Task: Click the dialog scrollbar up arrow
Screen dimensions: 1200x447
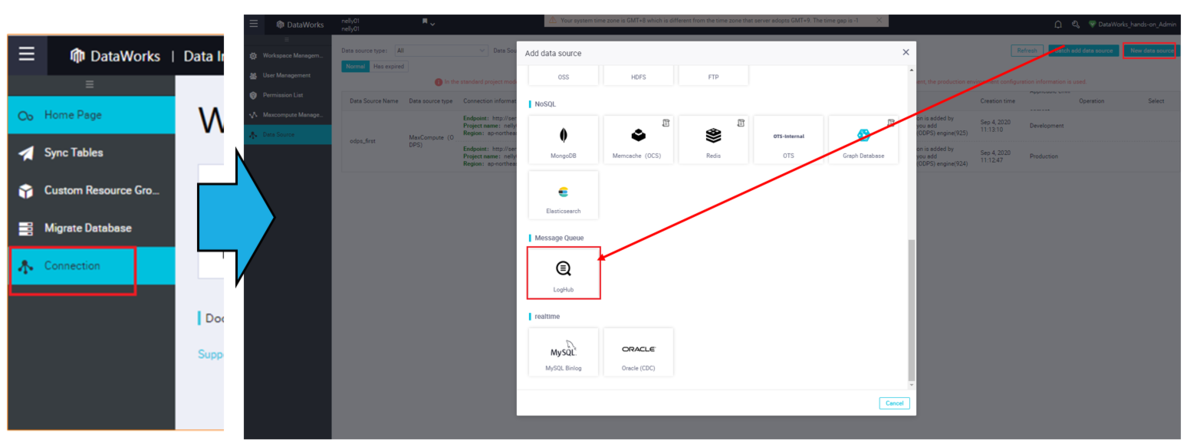Action: click(911, 70)
